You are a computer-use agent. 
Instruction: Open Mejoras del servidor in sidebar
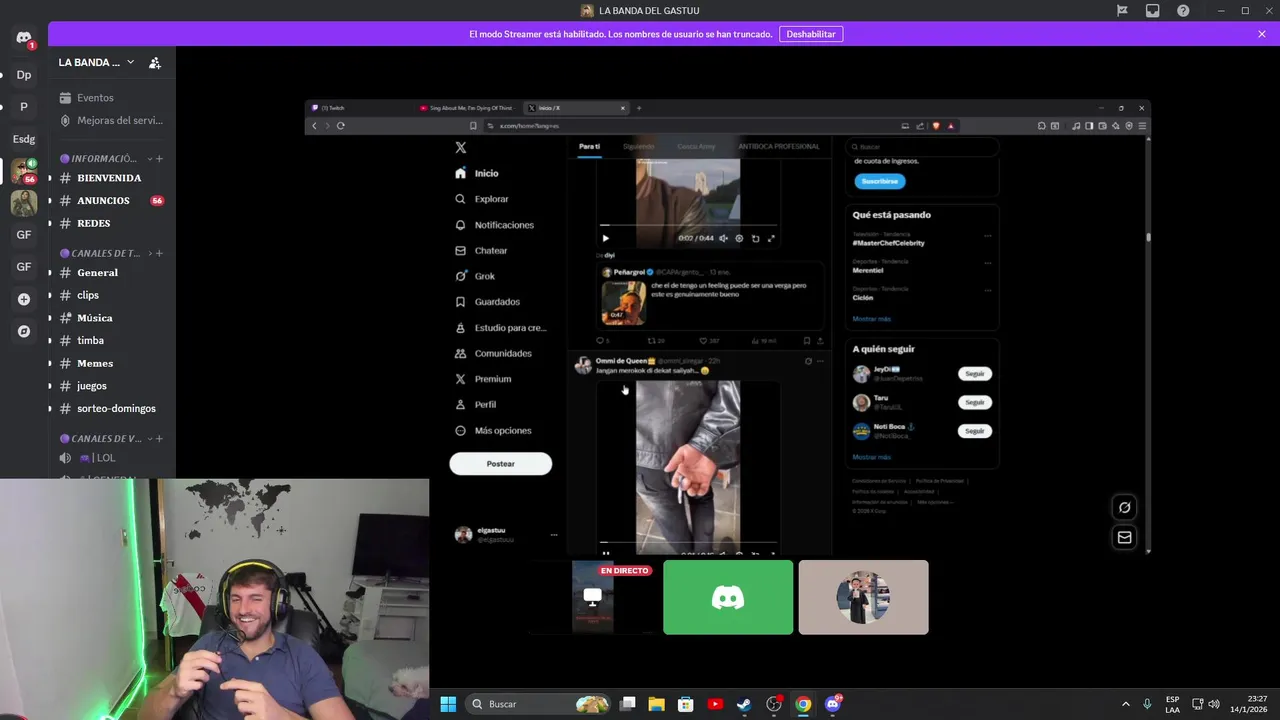[112, 120]
